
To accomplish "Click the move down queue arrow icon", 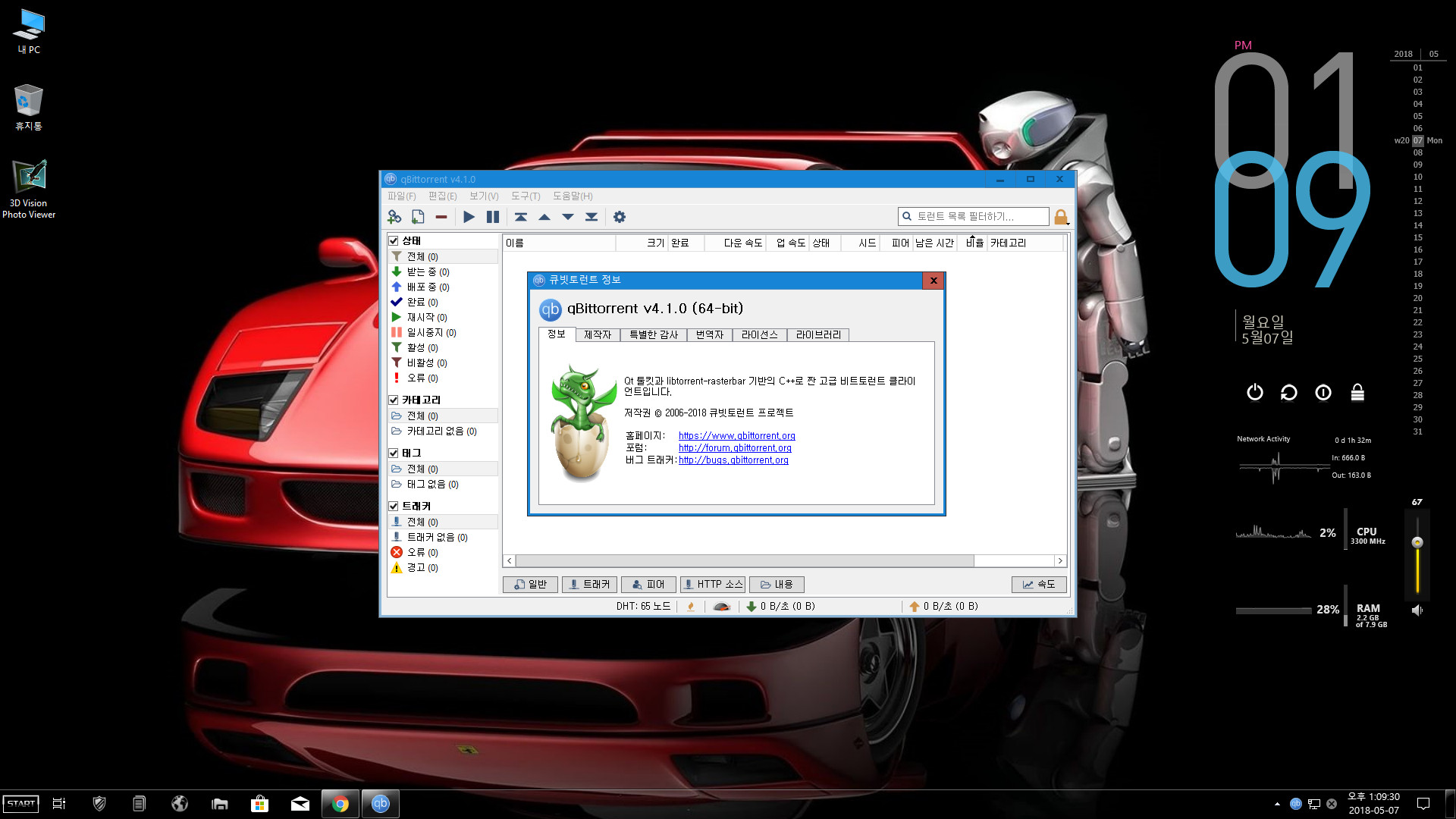I will pos(568,217).
